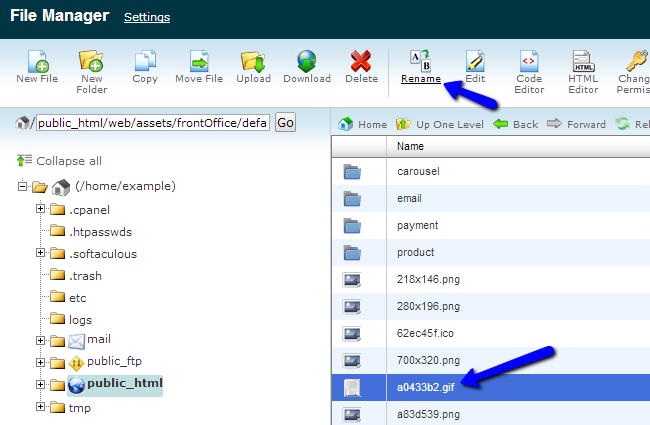Go to Home in navigation bar
Viewport: 650px width, 425px height.
(362, 124)
